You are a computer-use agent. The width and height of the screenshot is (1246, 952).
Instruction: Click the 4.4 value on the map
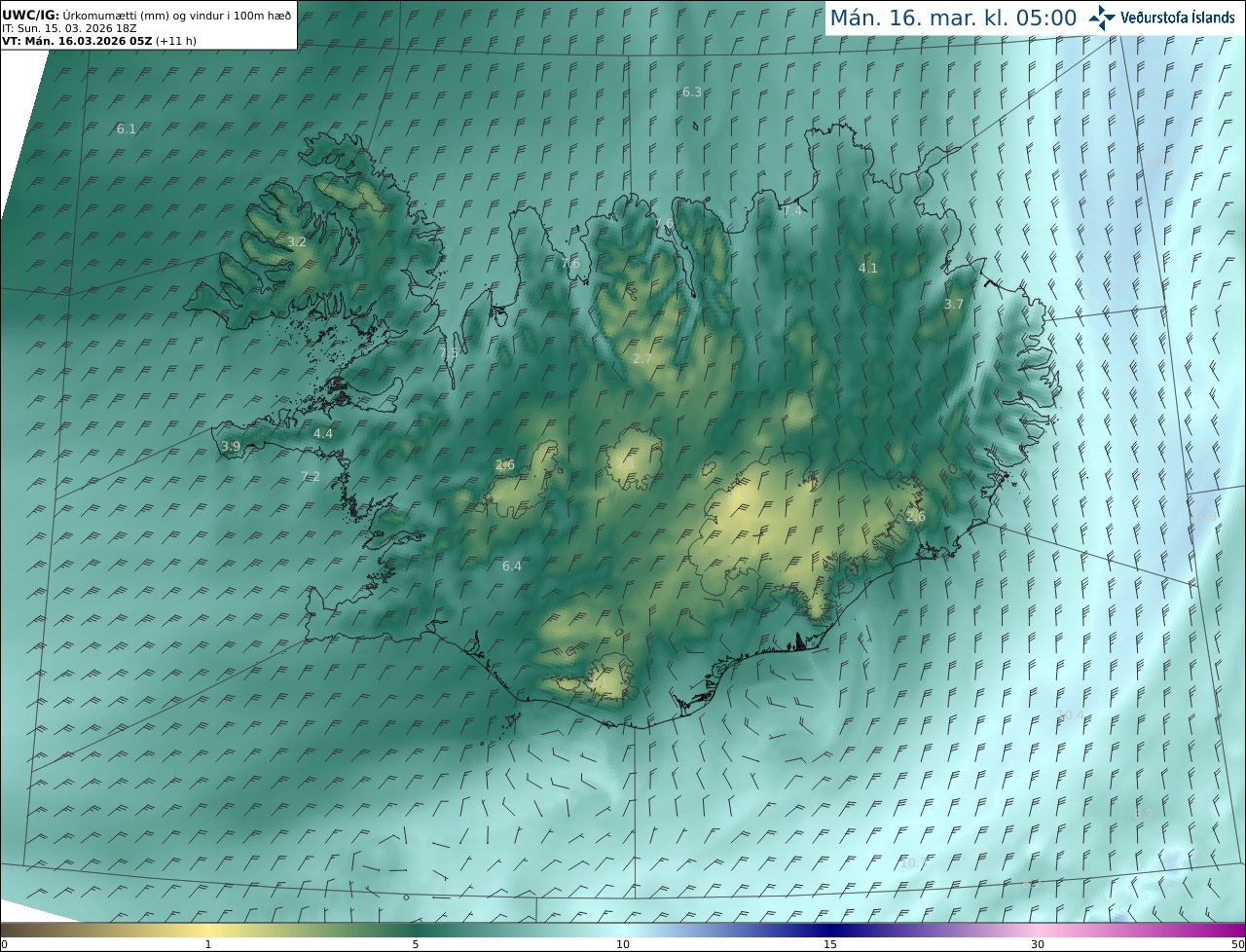pyautogui.click(x=323, y=434)
